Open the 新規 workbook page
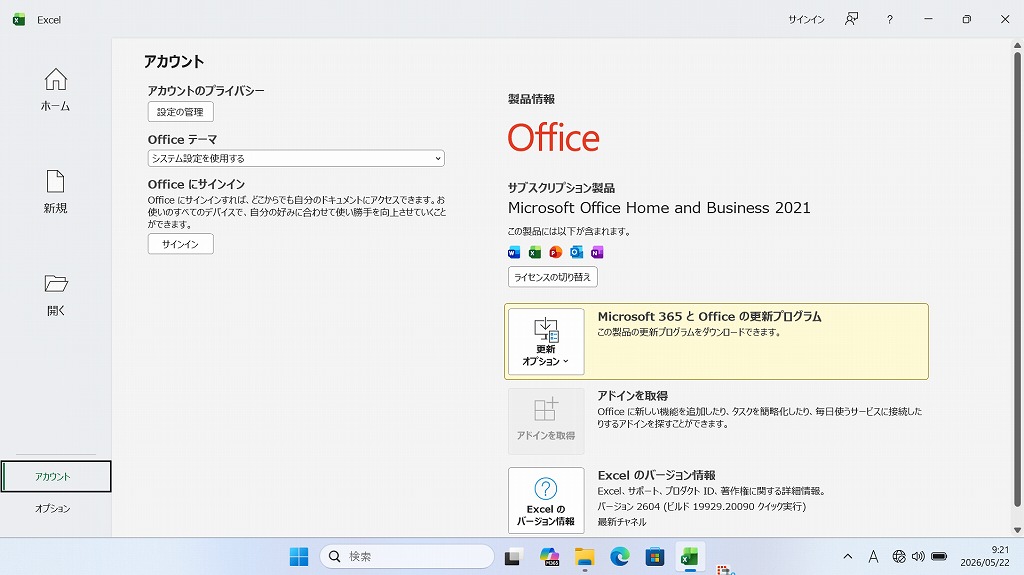The width and height of the screenshot is (1024, 575). click(x=56, y=191)
